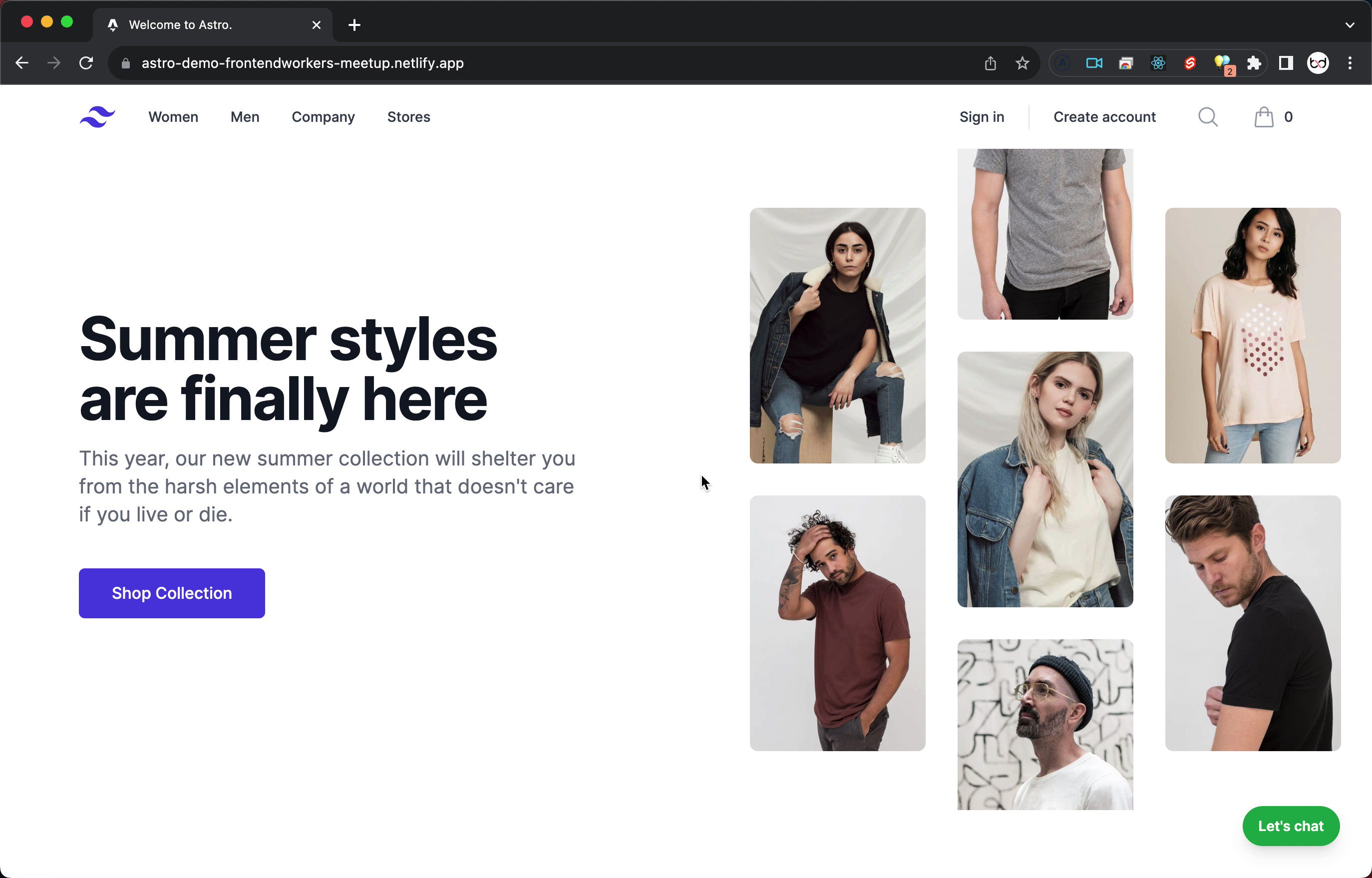This screenshot has width=1372, height=878.
Task: Click the Company nav link
Action: tap(323, 117)
